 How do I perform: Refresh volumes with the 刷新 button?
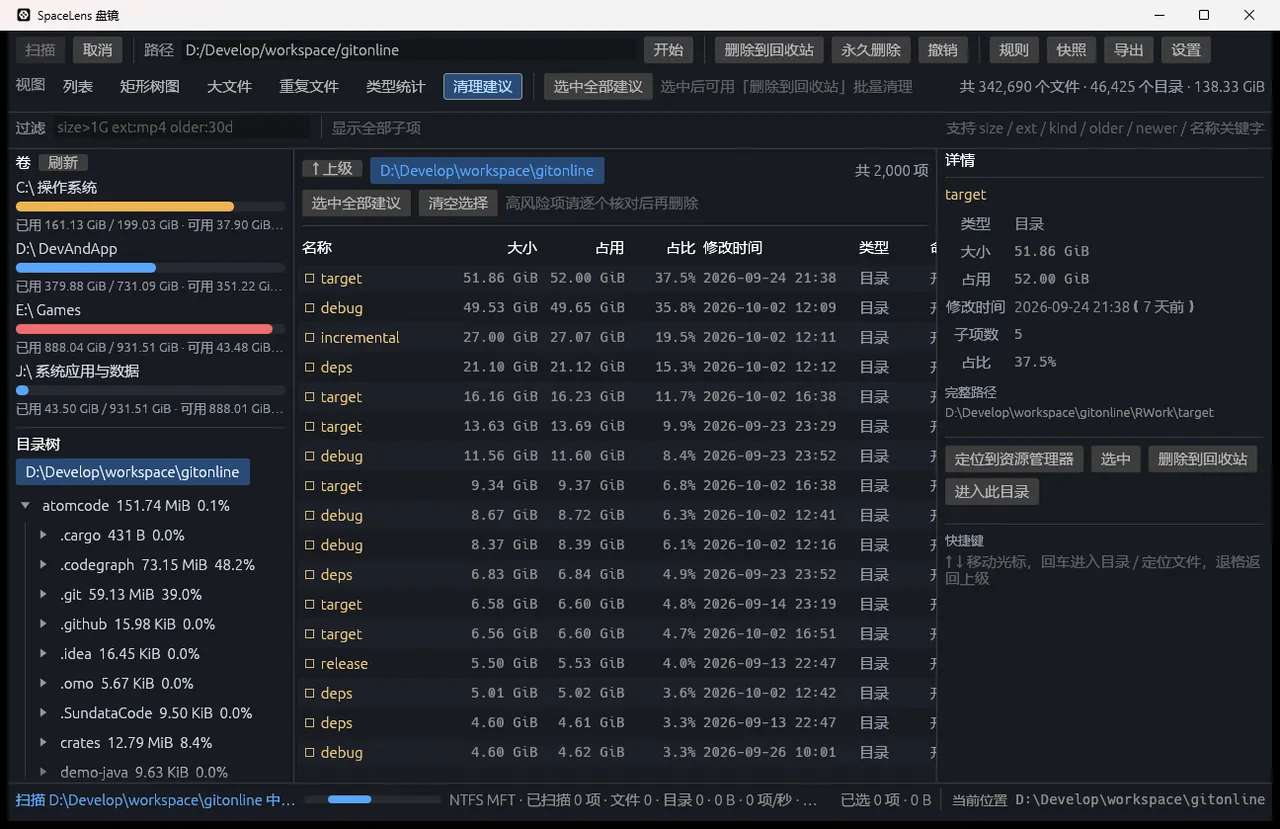63,163
